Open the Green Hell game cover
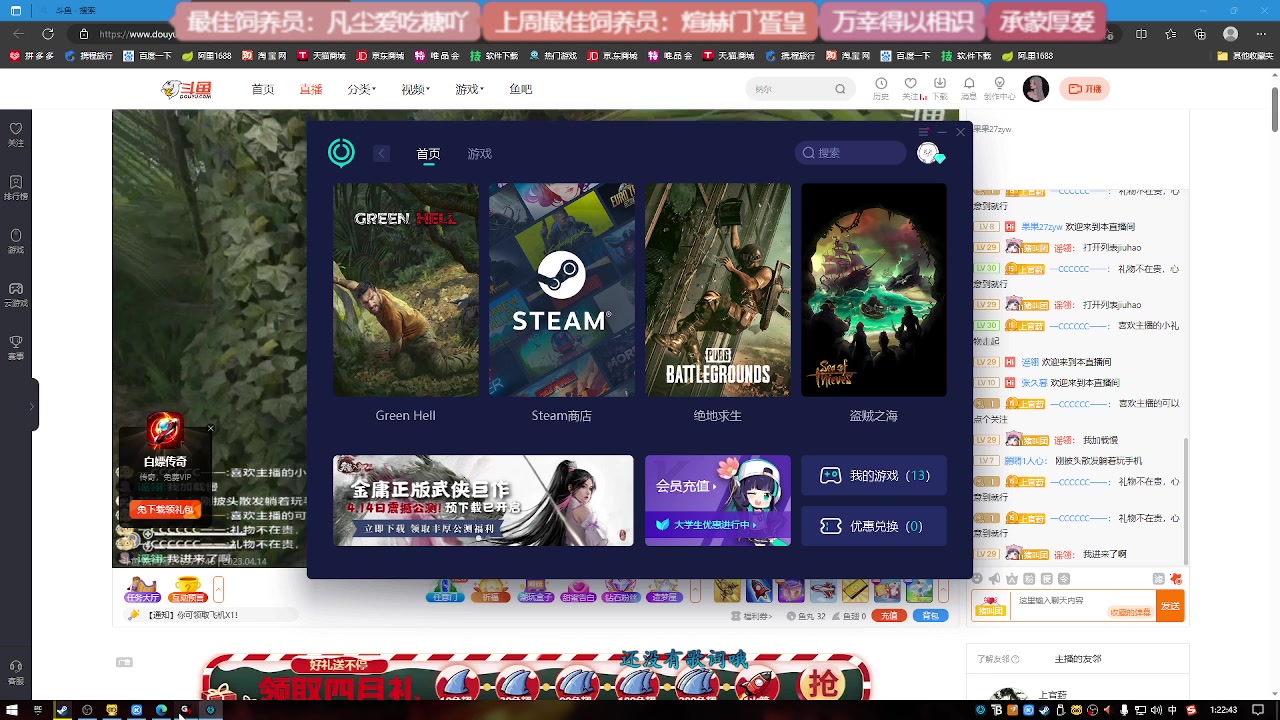Screen dimensions: 1280x720 tap(405, 289)
